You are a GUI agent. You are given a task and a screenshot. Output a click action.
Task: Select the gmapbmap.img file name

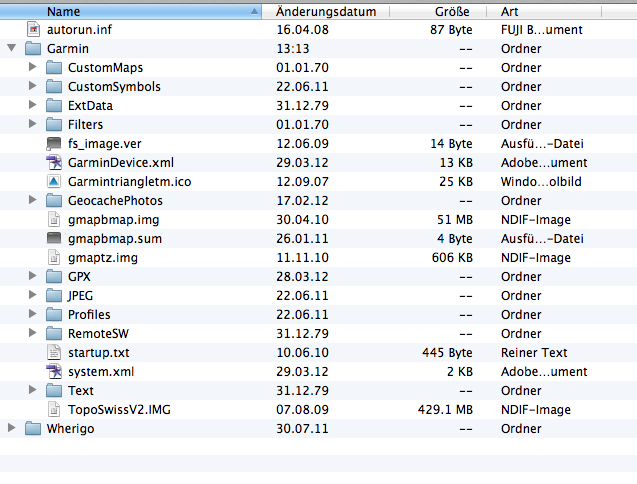(113, 220)
